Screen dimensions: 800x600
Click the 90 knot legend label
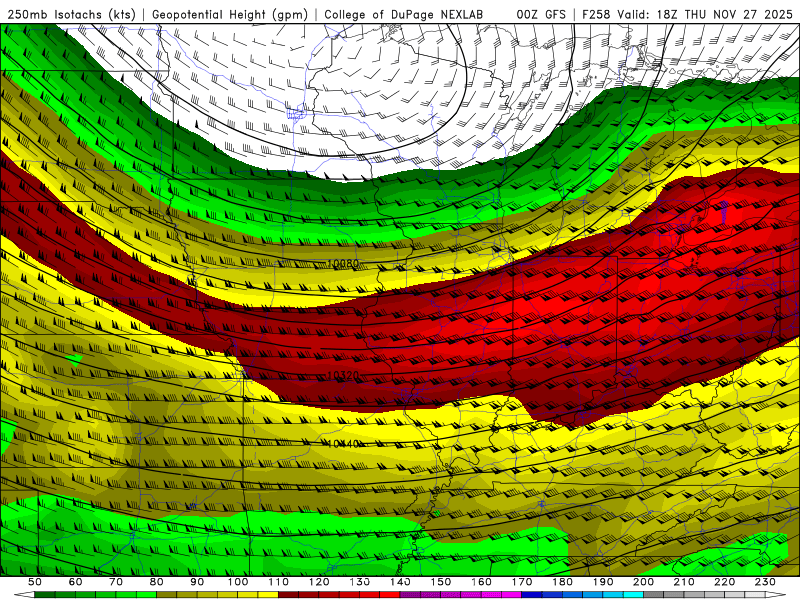pos(197,582)
